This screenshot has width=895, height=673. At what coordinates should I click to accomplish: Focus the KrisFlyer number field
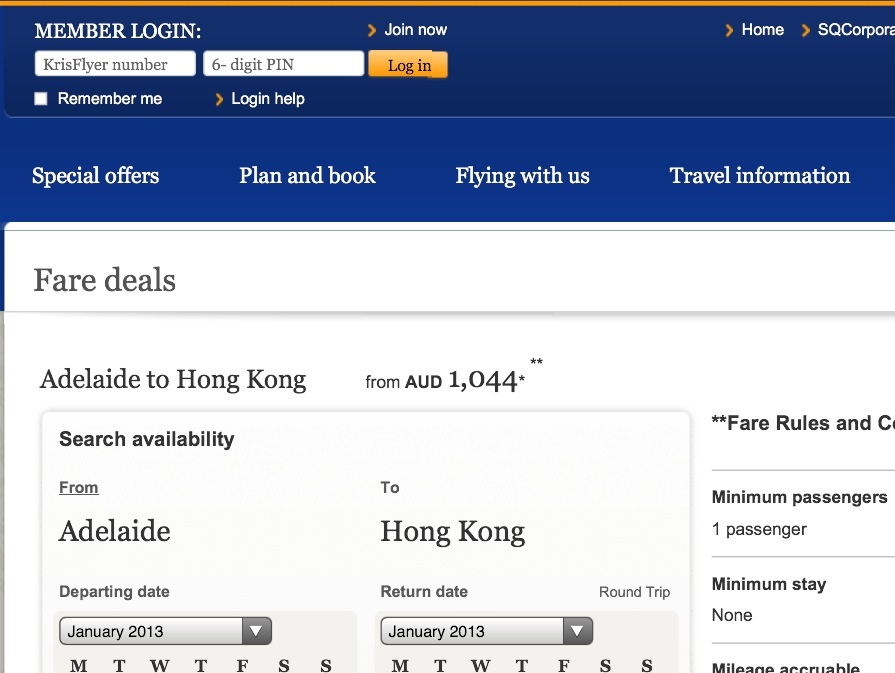(115, 65)
